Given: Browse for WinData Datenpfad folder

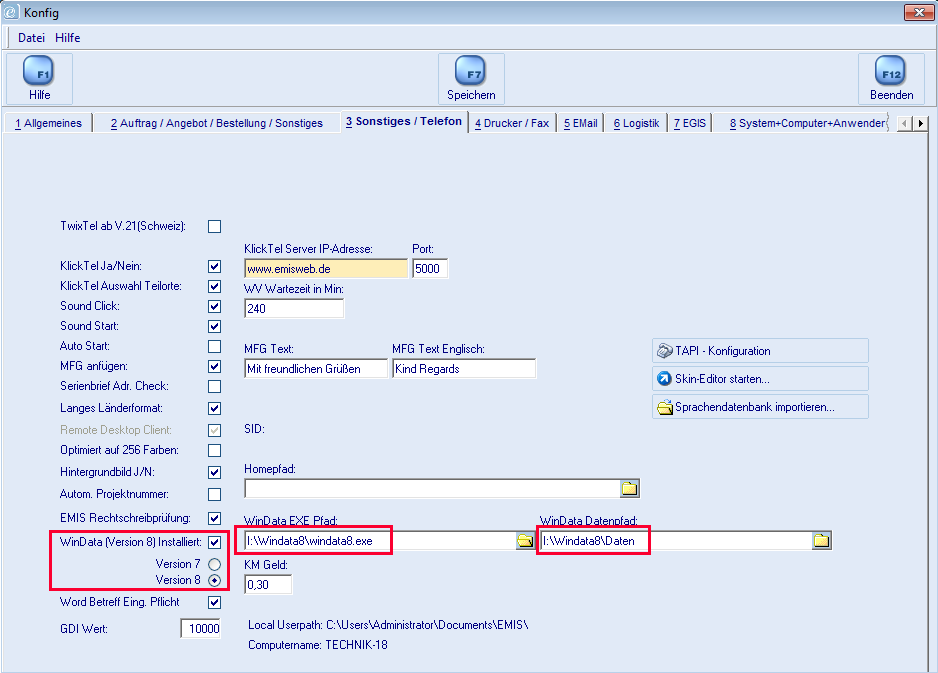Looking at the screenshot, I should (x=821, y=541).
